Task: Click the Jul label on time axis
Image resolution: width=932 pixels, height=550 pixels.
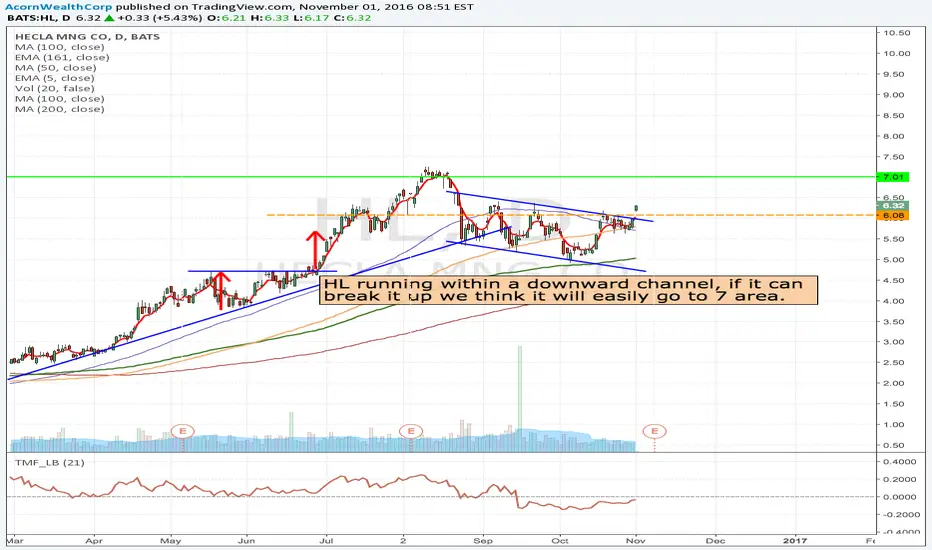Action: click(325, 540)
